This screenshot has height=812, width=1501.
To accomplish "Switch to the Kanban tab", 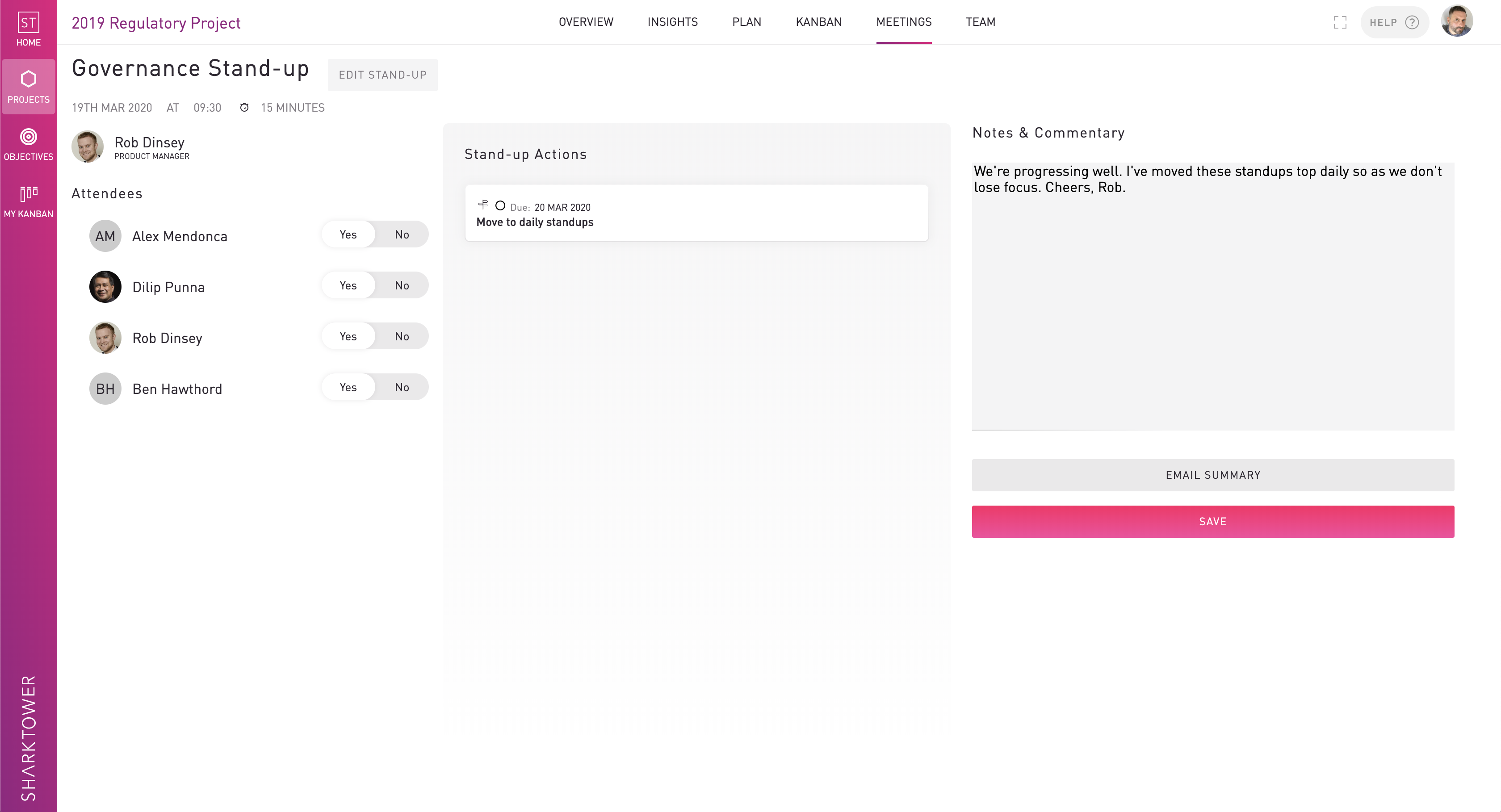I will pyautogui.click(x=818, y=22).
